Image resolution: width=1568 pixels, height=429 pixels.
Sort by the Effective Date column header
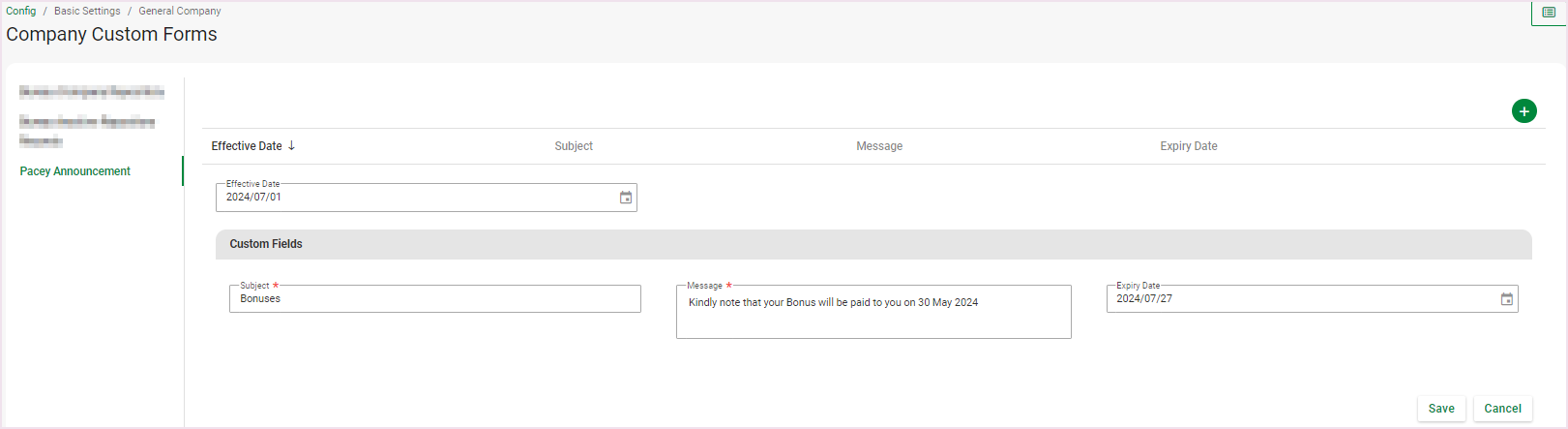pos(247,146)
